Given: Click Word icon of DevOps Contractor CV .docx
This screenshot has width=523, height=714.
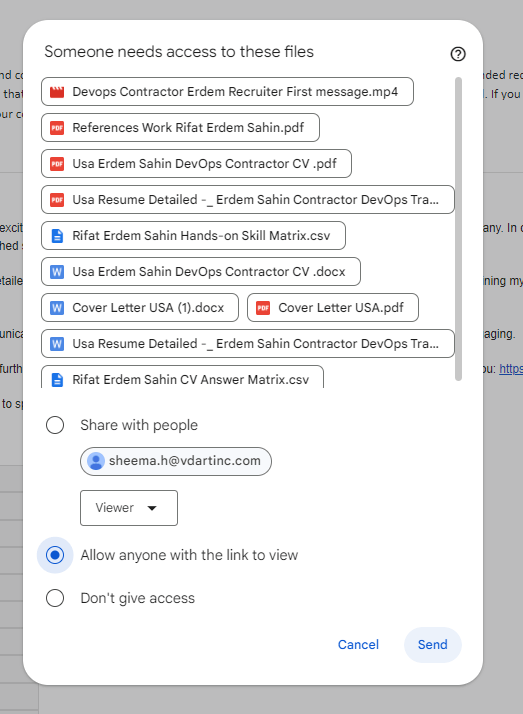Looking at the screenshot, I should click(57, 272).
